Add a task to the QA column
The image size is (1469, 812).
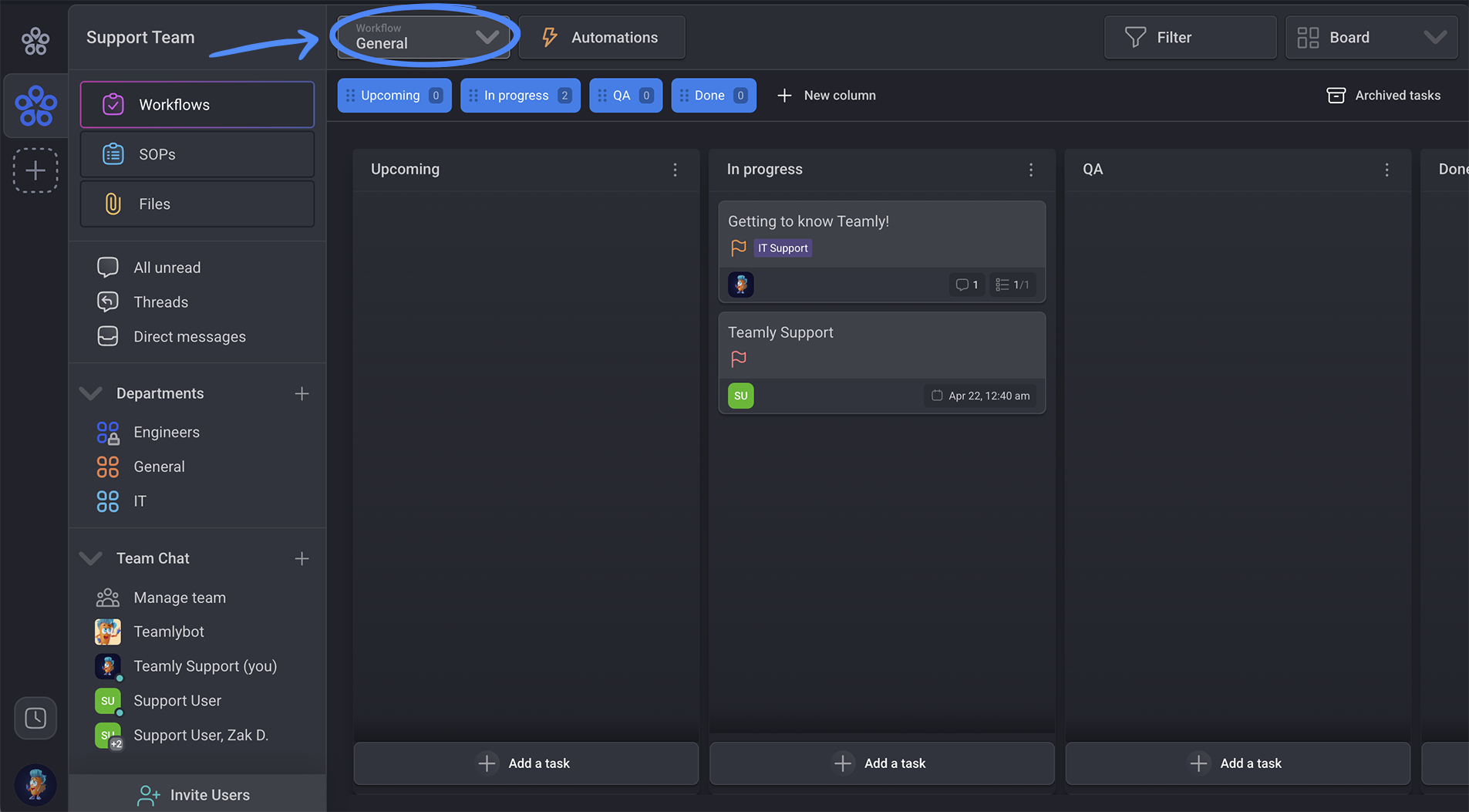(x=1238, y=763)
